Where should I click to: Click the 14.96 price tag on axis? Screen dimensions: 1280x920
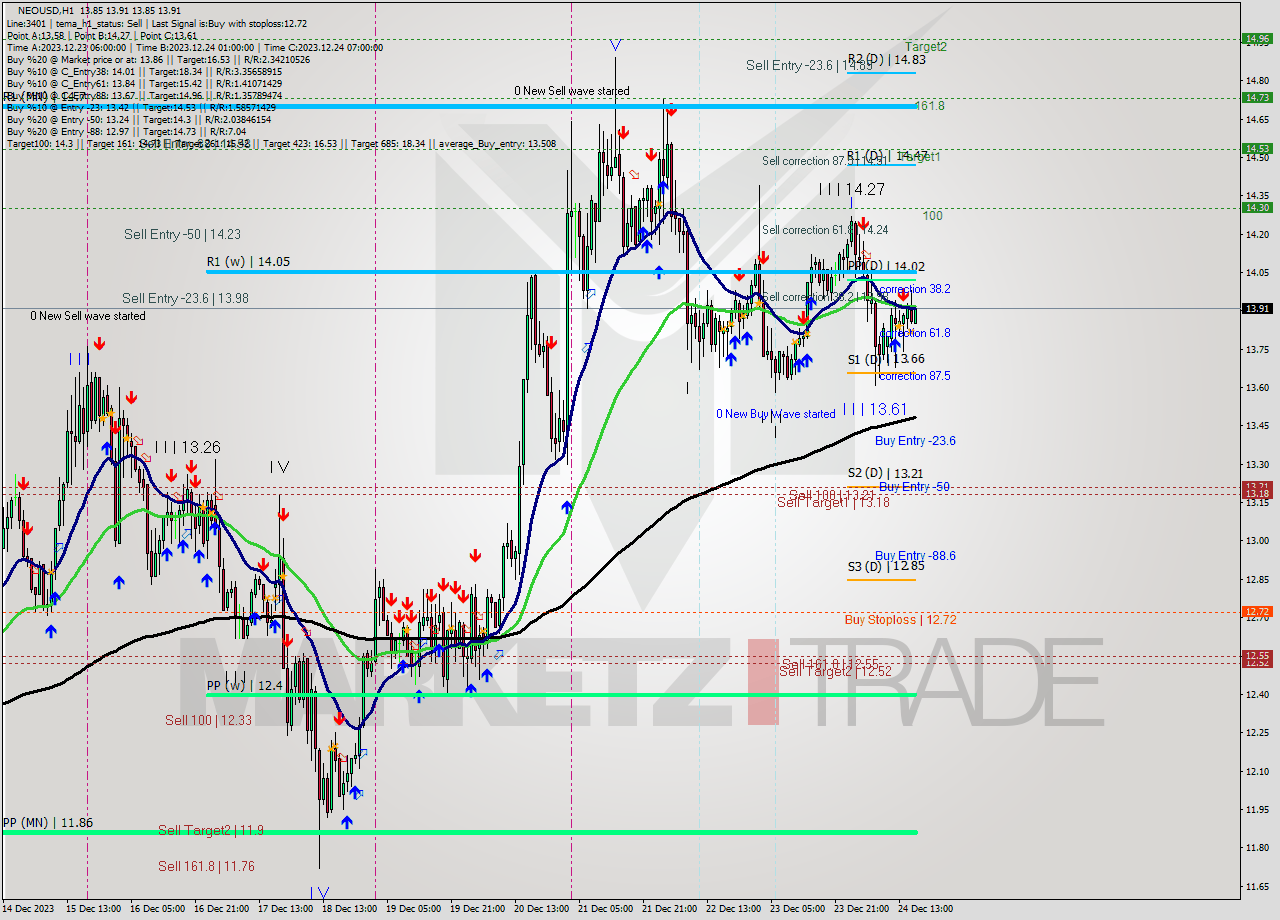tap(1257, 39)
